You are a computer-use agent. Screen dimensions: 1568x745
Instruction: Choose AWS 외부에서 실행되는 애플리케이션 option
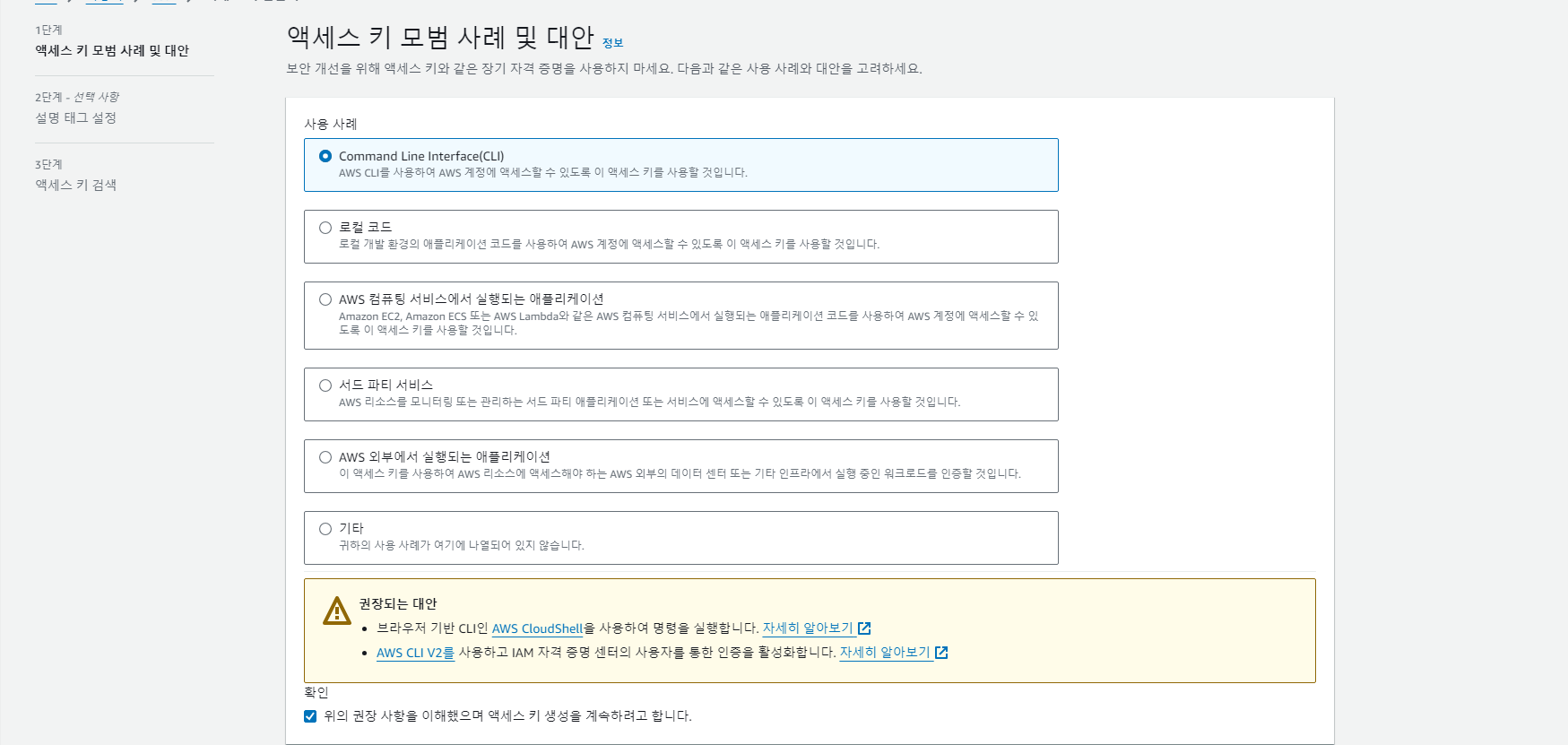click(x=325, y=457)
